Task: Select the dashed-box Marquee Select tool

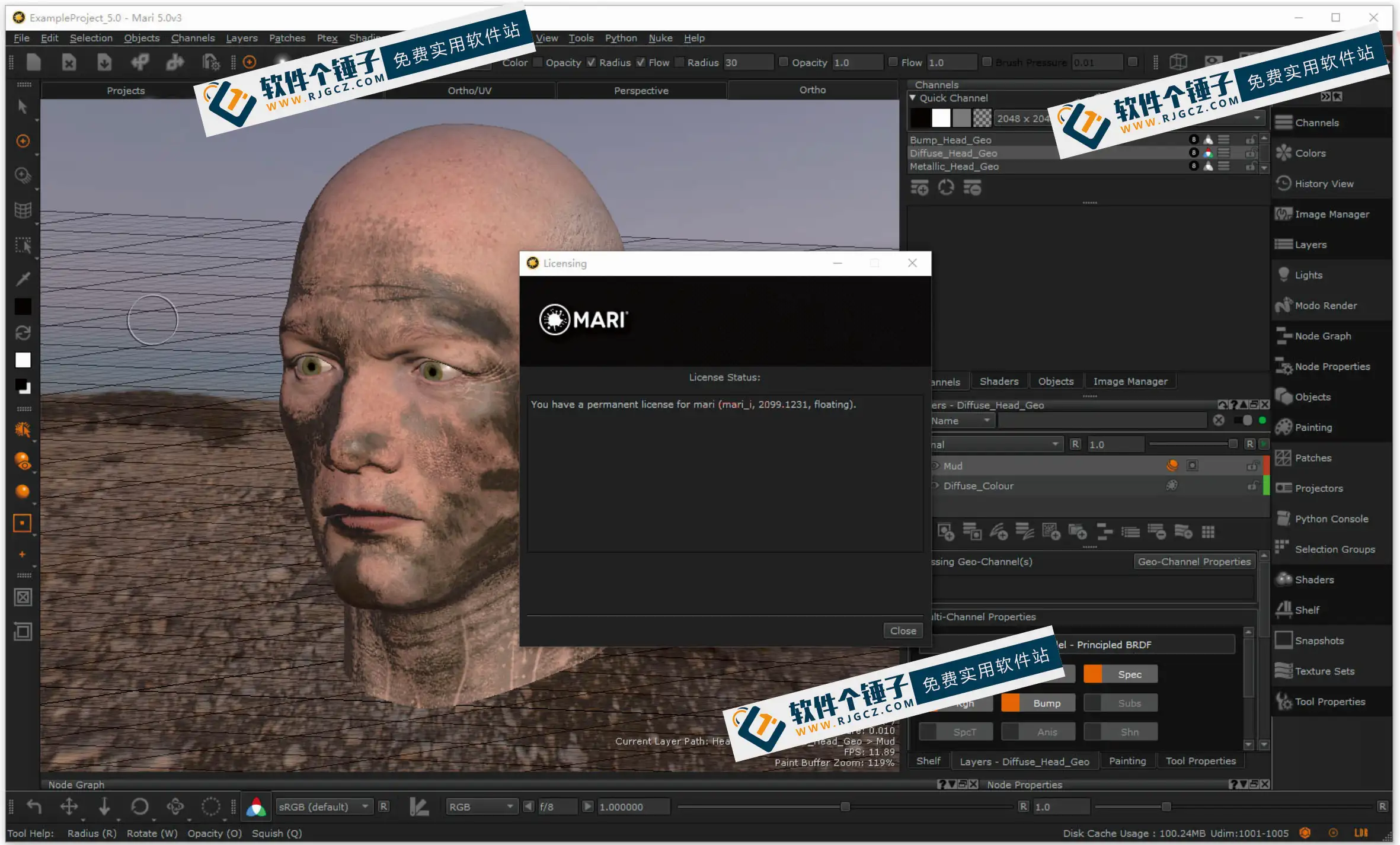Action: 23,245
